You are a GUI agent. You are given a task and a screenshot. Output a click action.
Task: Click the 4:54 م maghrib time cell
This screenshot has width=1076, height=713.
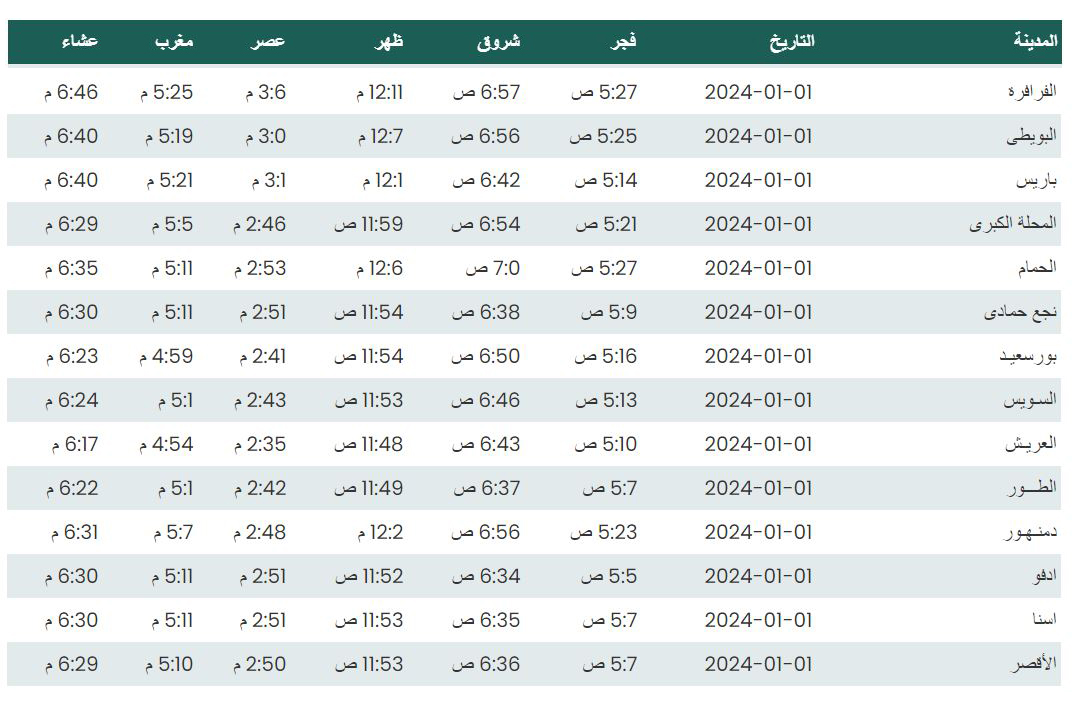[x=166, y=445]
